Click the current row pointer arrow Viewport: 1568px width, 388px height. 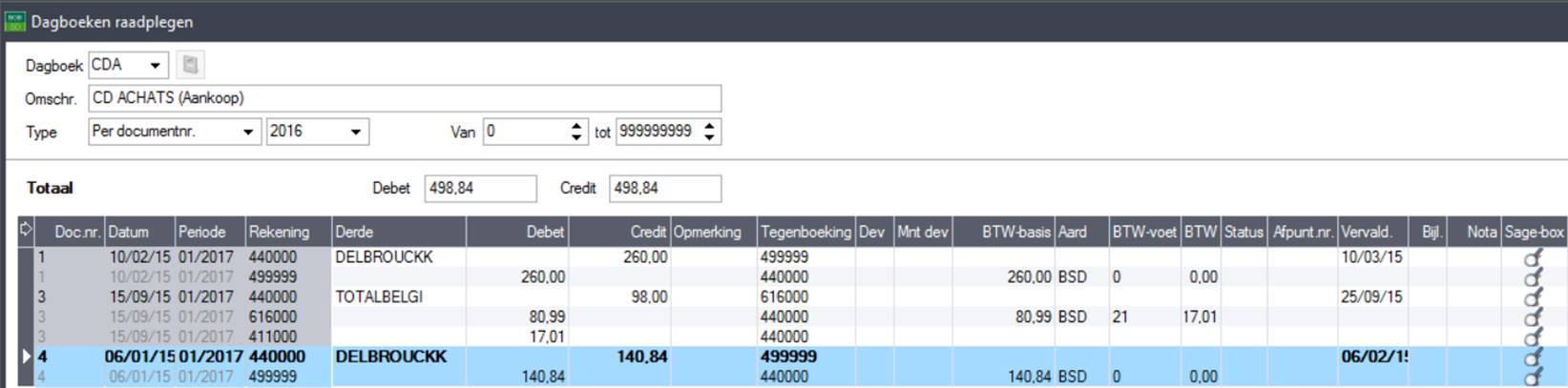click(26, 357)
